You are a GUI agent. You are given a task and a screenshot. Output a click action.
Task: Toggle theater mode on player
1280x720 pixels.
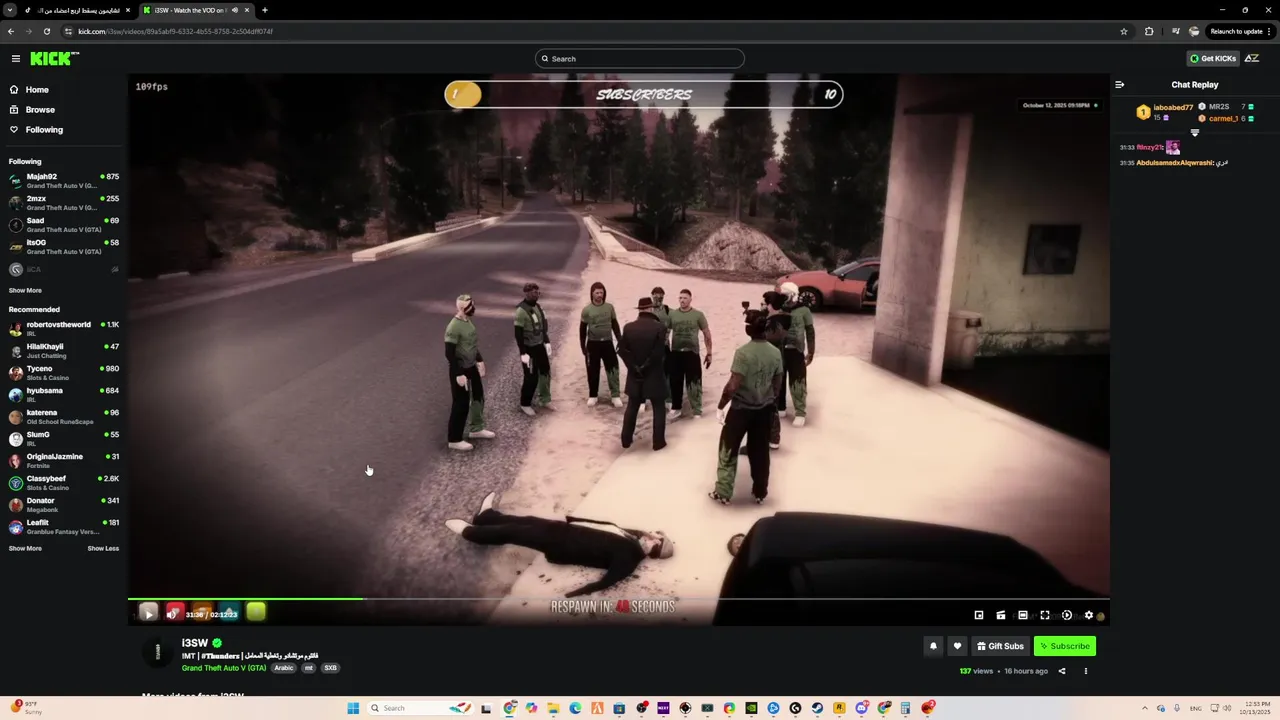1023,615
